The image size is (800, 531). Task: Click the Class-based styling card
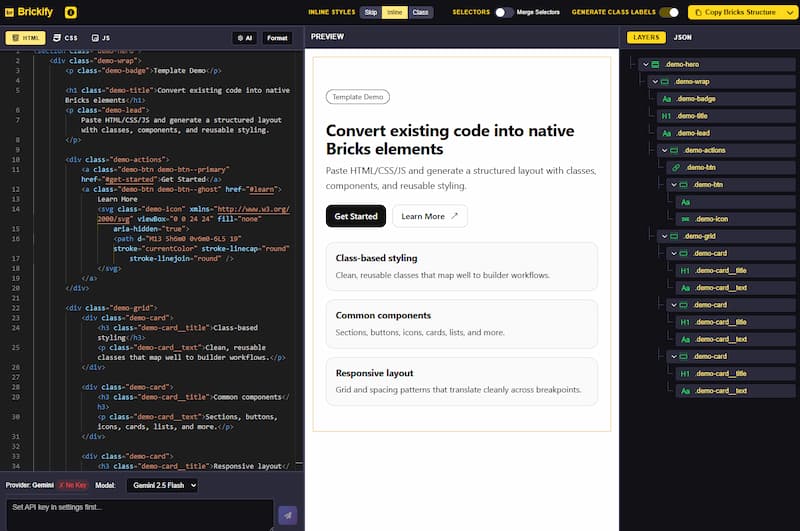[x=462, y=266]
